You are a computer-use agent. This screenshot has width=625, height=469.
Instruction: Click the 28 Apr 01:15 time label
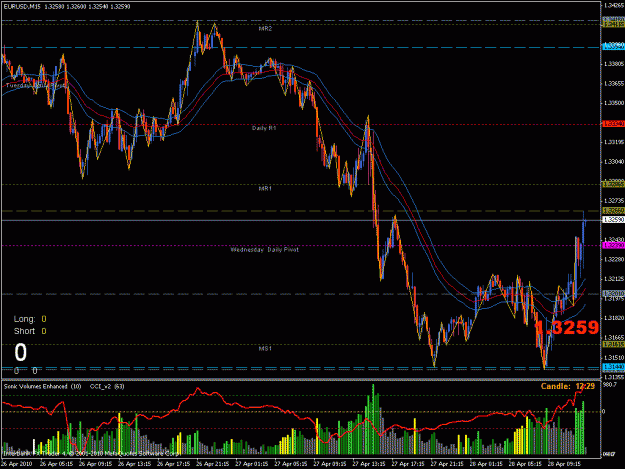486,464
